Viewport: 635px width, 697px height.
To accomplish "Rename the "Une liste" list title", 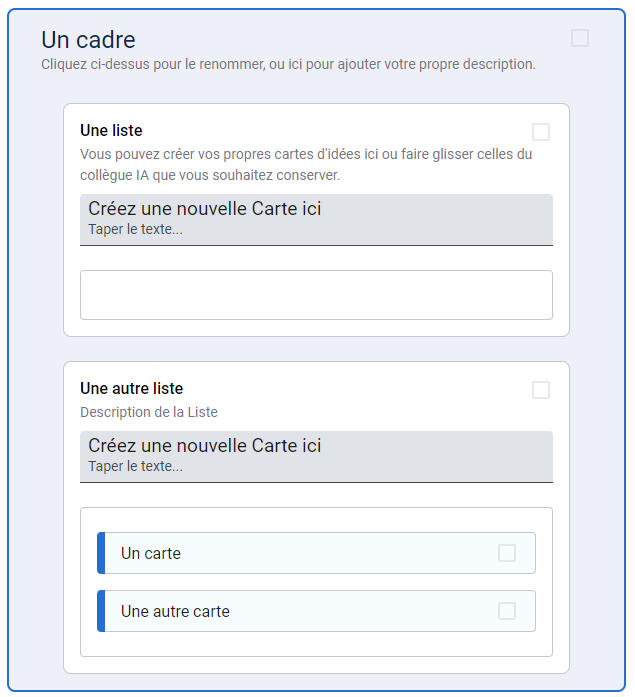I will point(111,130).
